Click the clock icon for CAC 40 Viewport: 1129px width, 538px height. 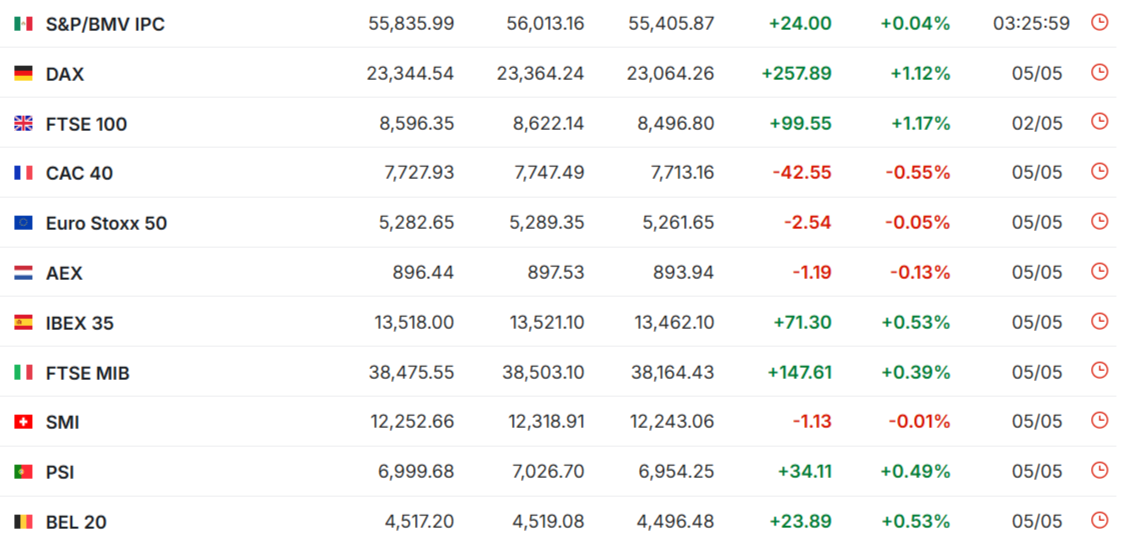click(x=1099, y=171)
